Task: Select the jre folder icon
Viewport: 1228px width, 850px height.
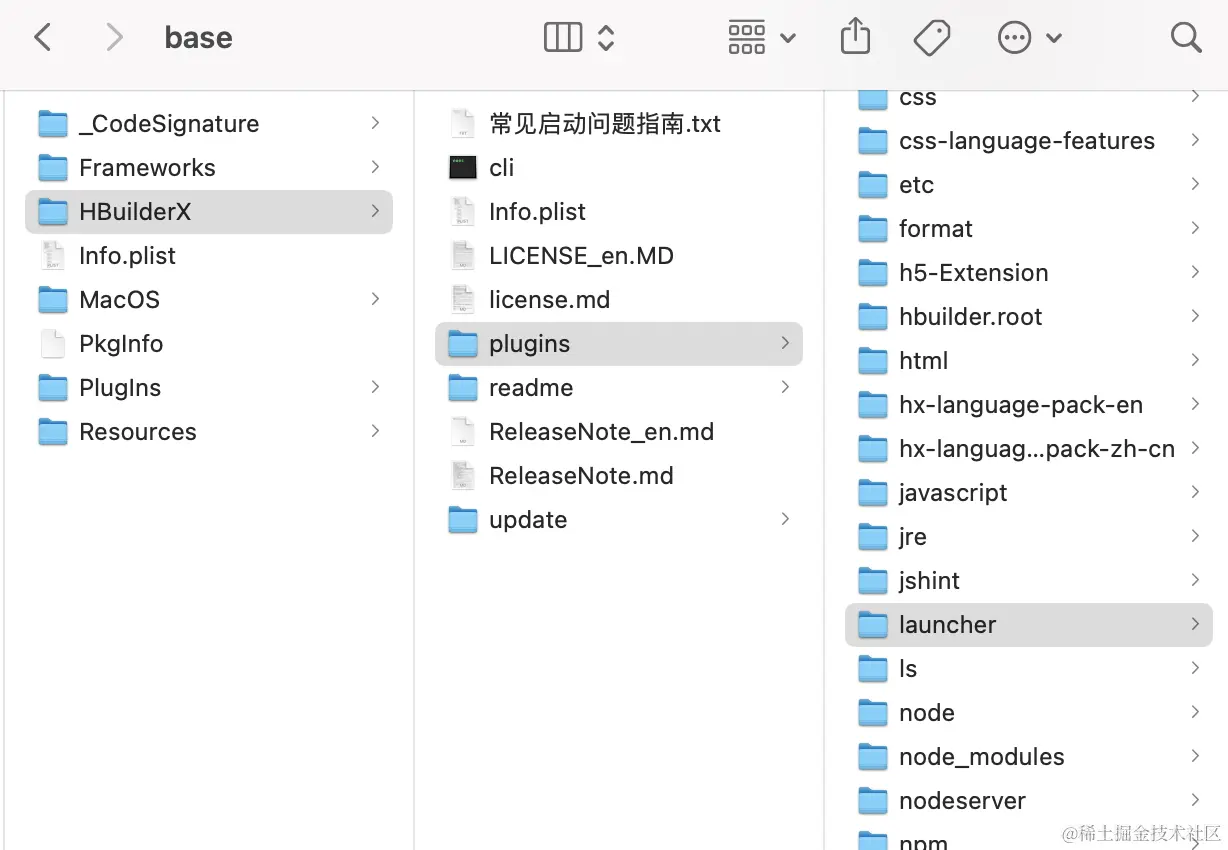Action: (x=873, y=537)
